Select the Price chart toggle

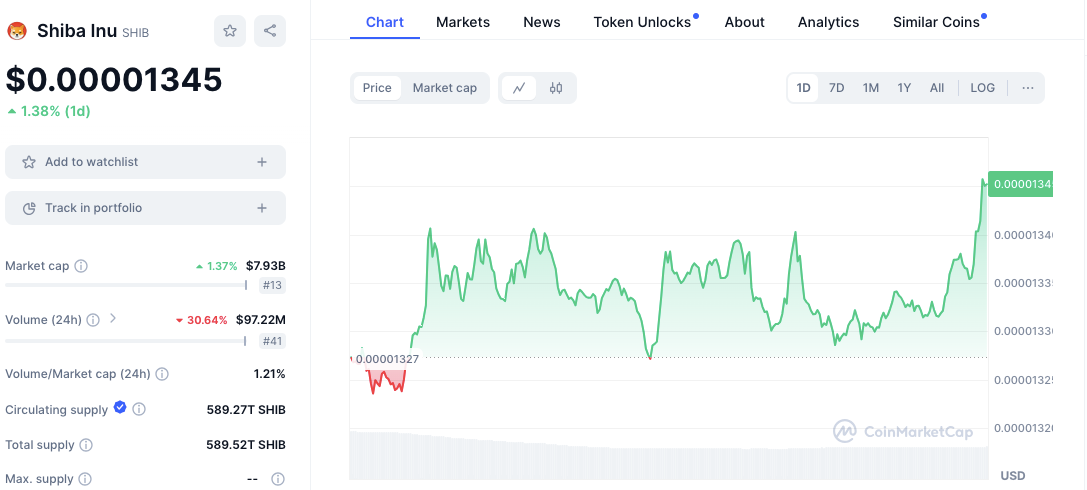377,88
